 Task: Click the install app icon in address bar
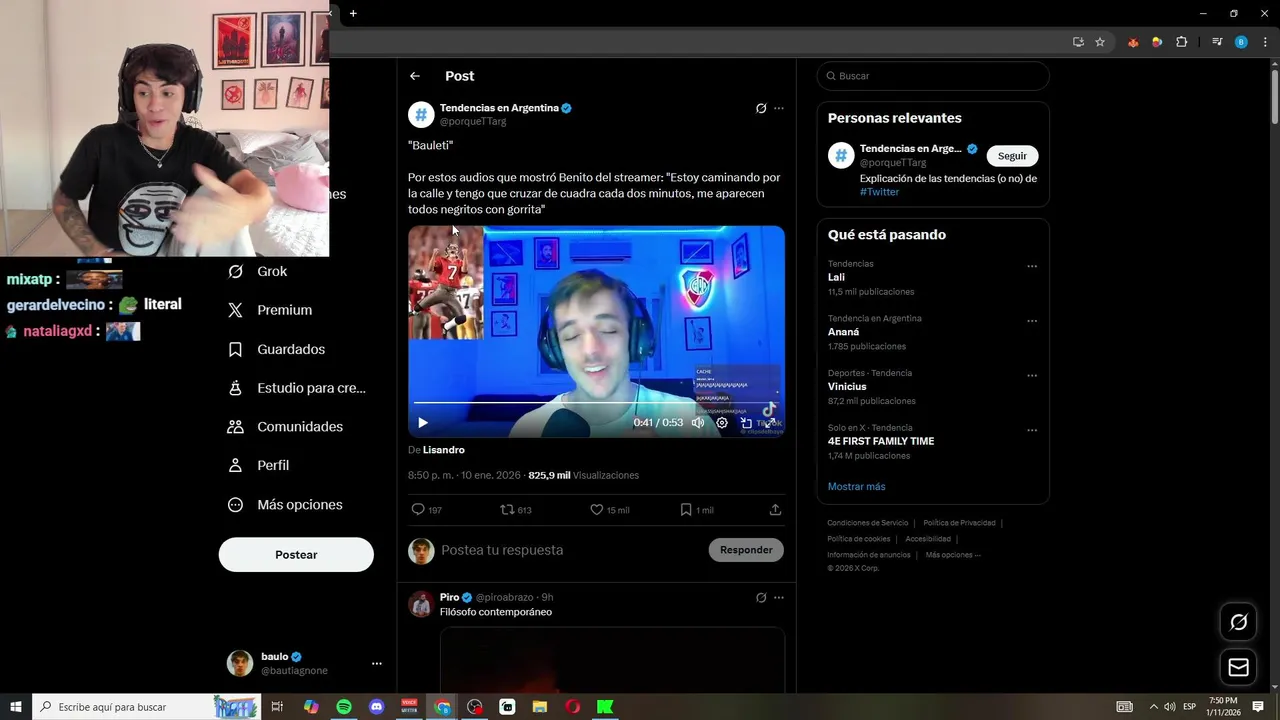point(1078,42)
